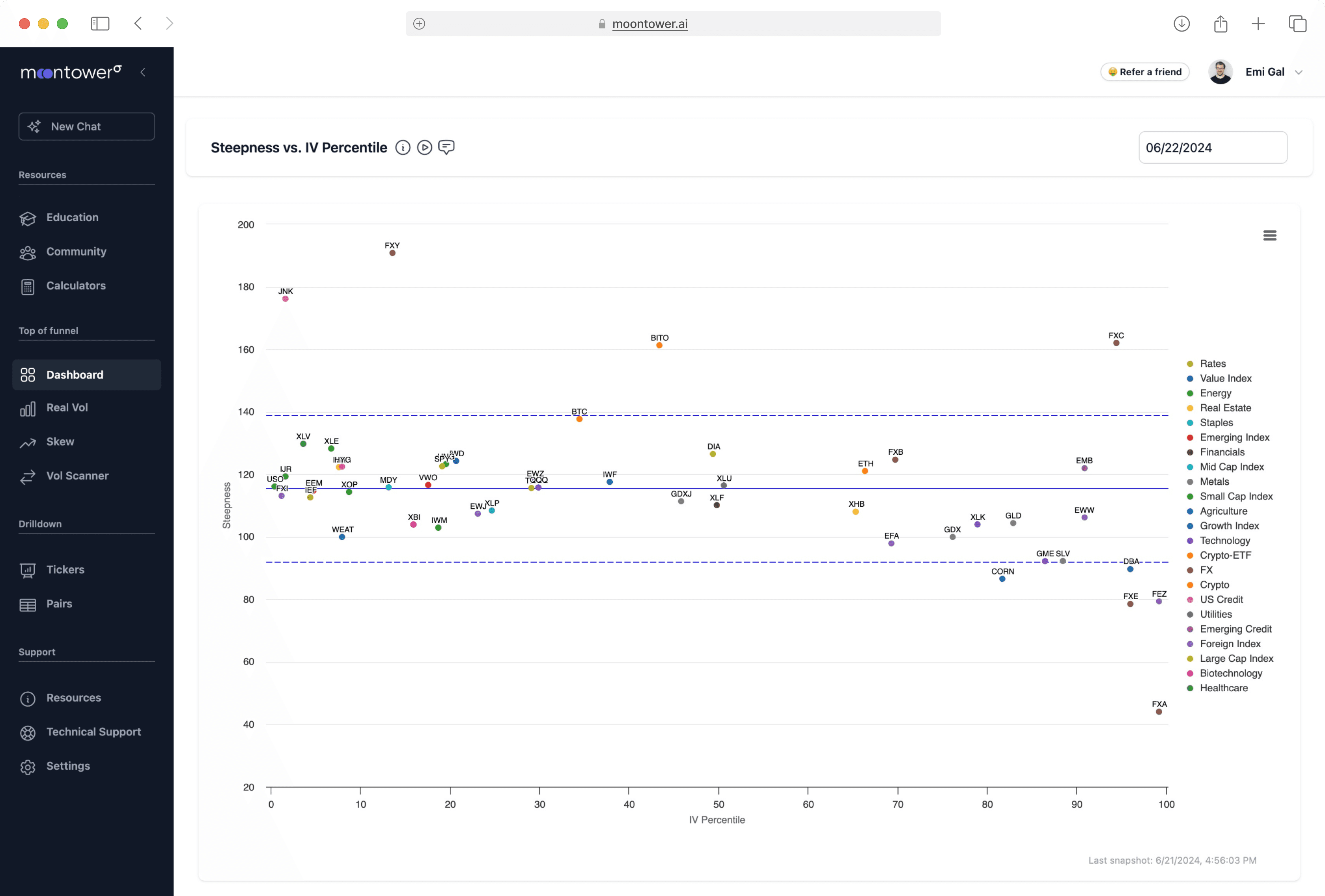Play the chart tutorial video icon
The image size is (1325, 896).
[424, 148]
